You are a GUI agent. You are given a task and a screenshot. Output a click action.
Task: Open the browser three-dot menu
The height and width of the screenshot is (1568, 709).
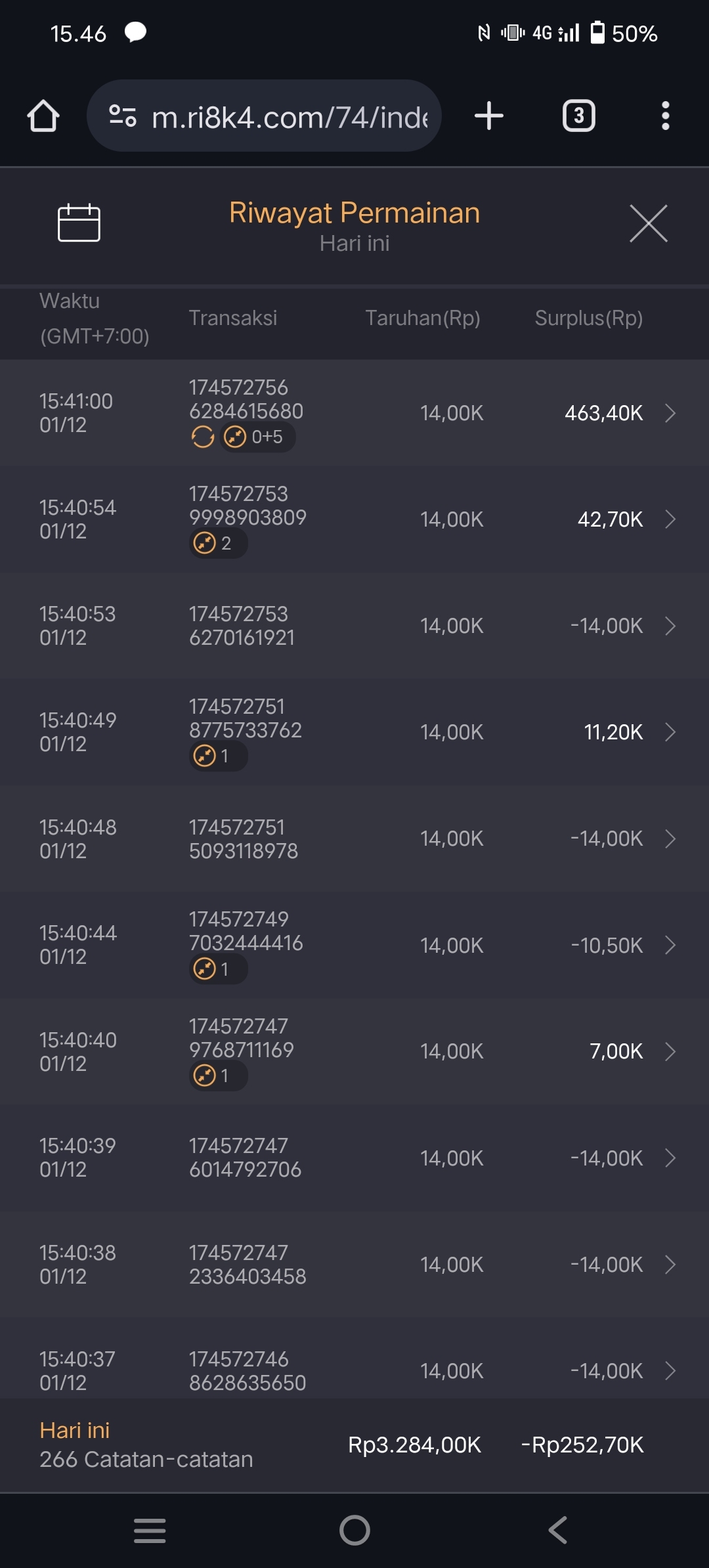click(x=665, y=116)
